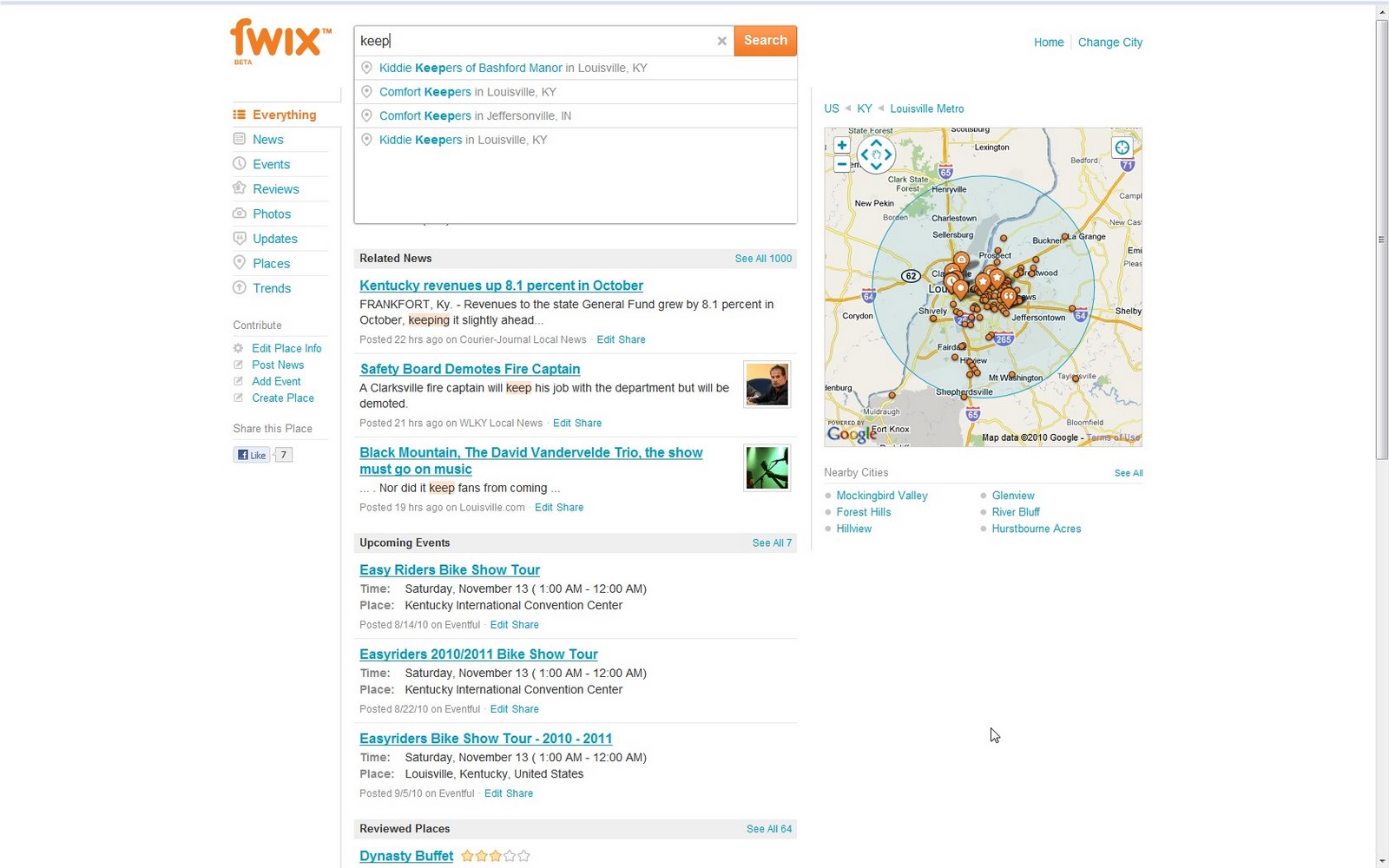
Task: See all nearby cities
Action: pyautogui.click(x=1129, y=473)
